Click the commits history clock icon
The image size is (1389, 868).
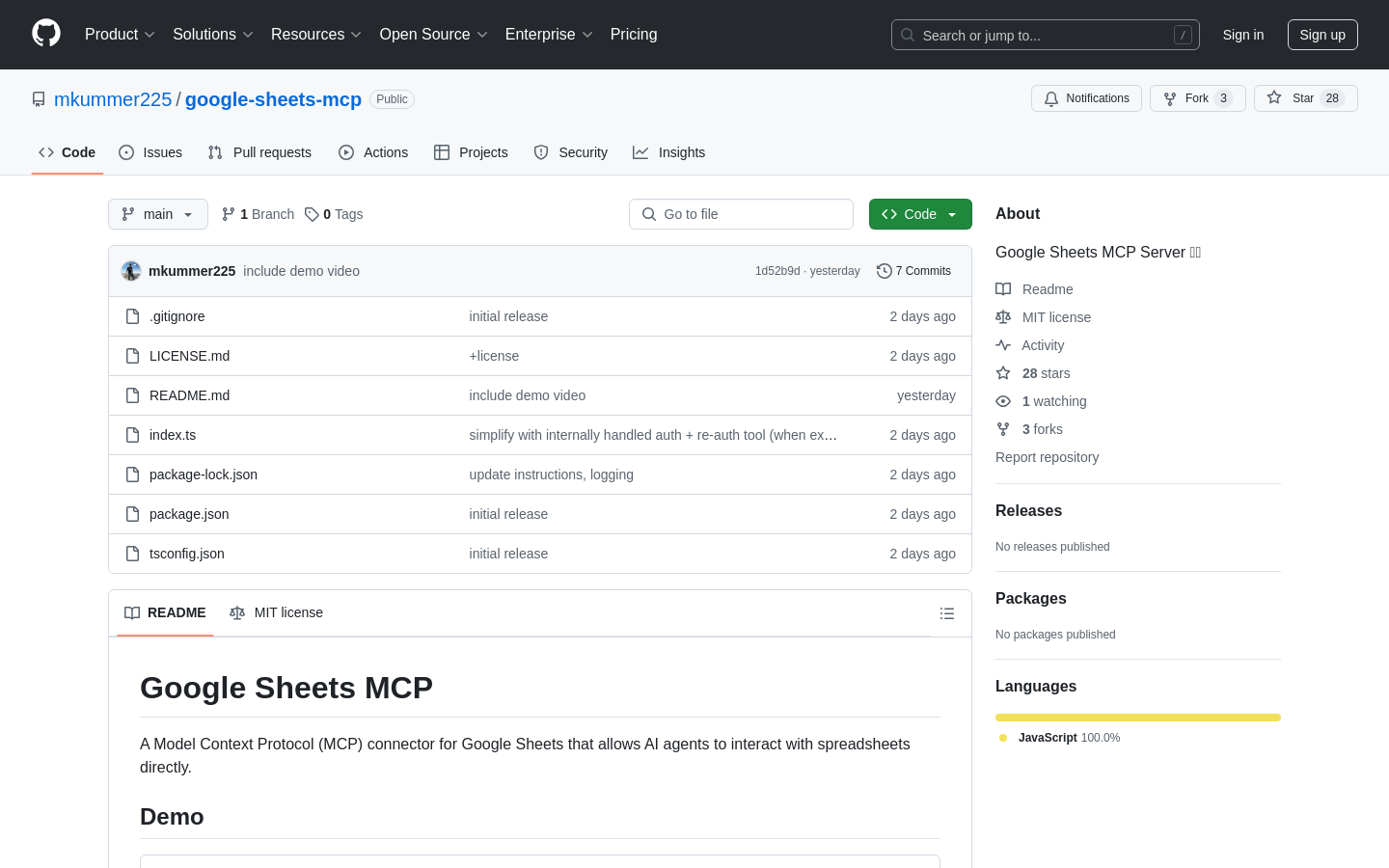(884, 271)
